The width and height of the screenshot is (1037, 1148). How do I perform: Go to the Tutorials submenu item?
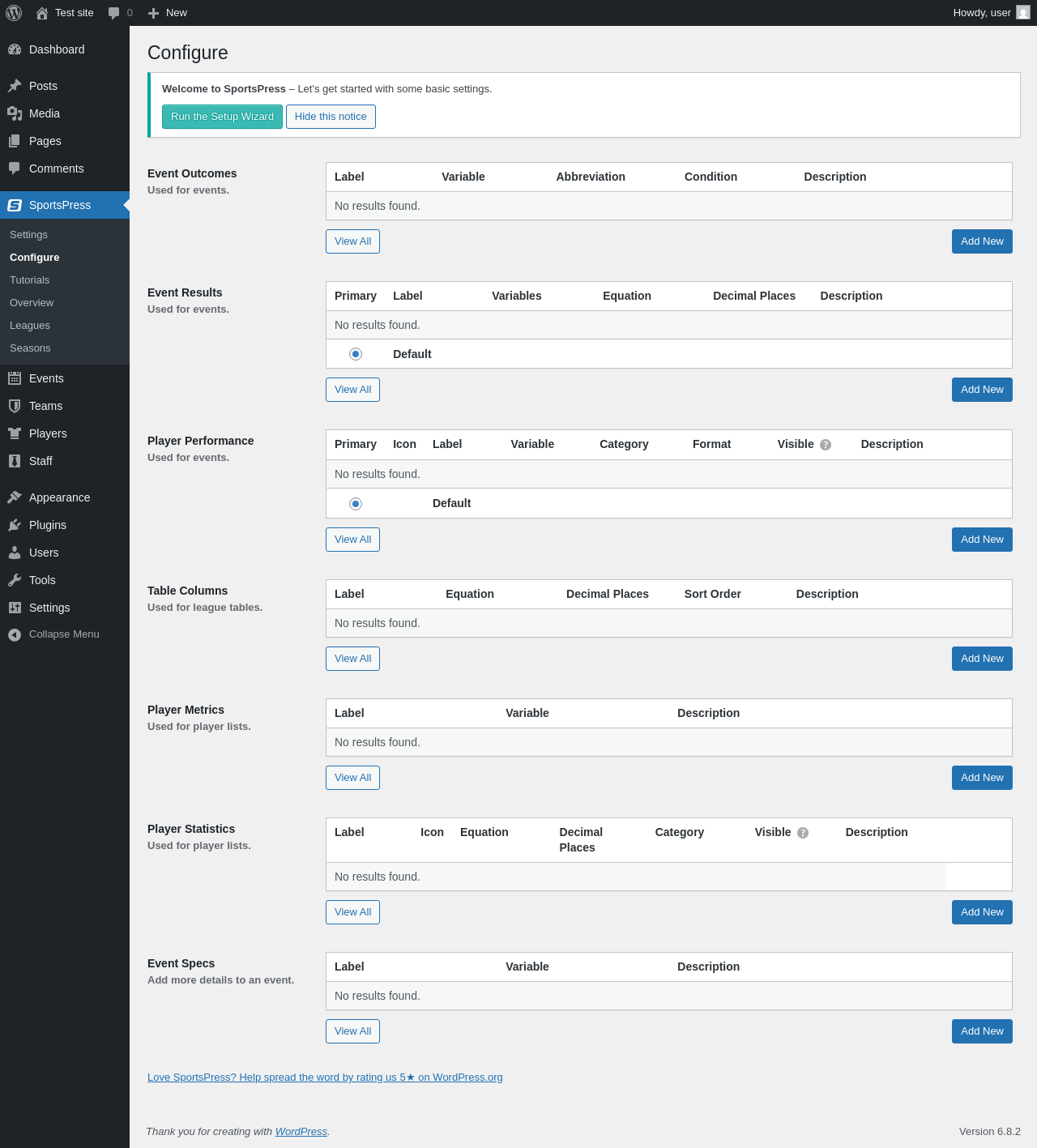pos(30,280)
